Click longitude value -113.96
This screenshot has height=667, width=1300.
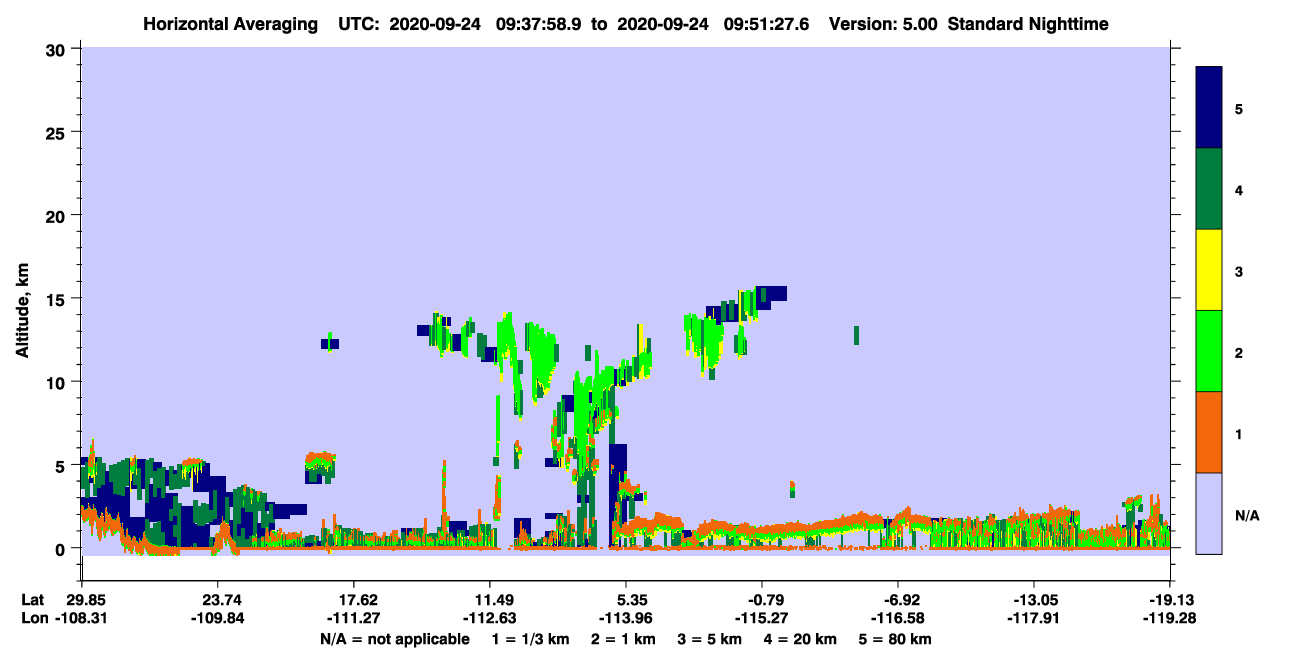[626, 618]
